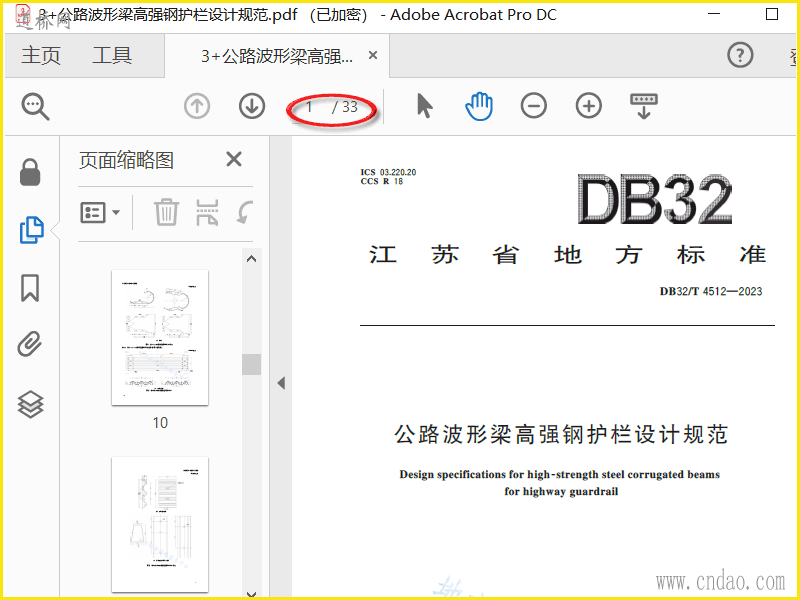Select the 3+公路波形梁高强 document tab
This screenshot has width=800, height=600.
277,56
